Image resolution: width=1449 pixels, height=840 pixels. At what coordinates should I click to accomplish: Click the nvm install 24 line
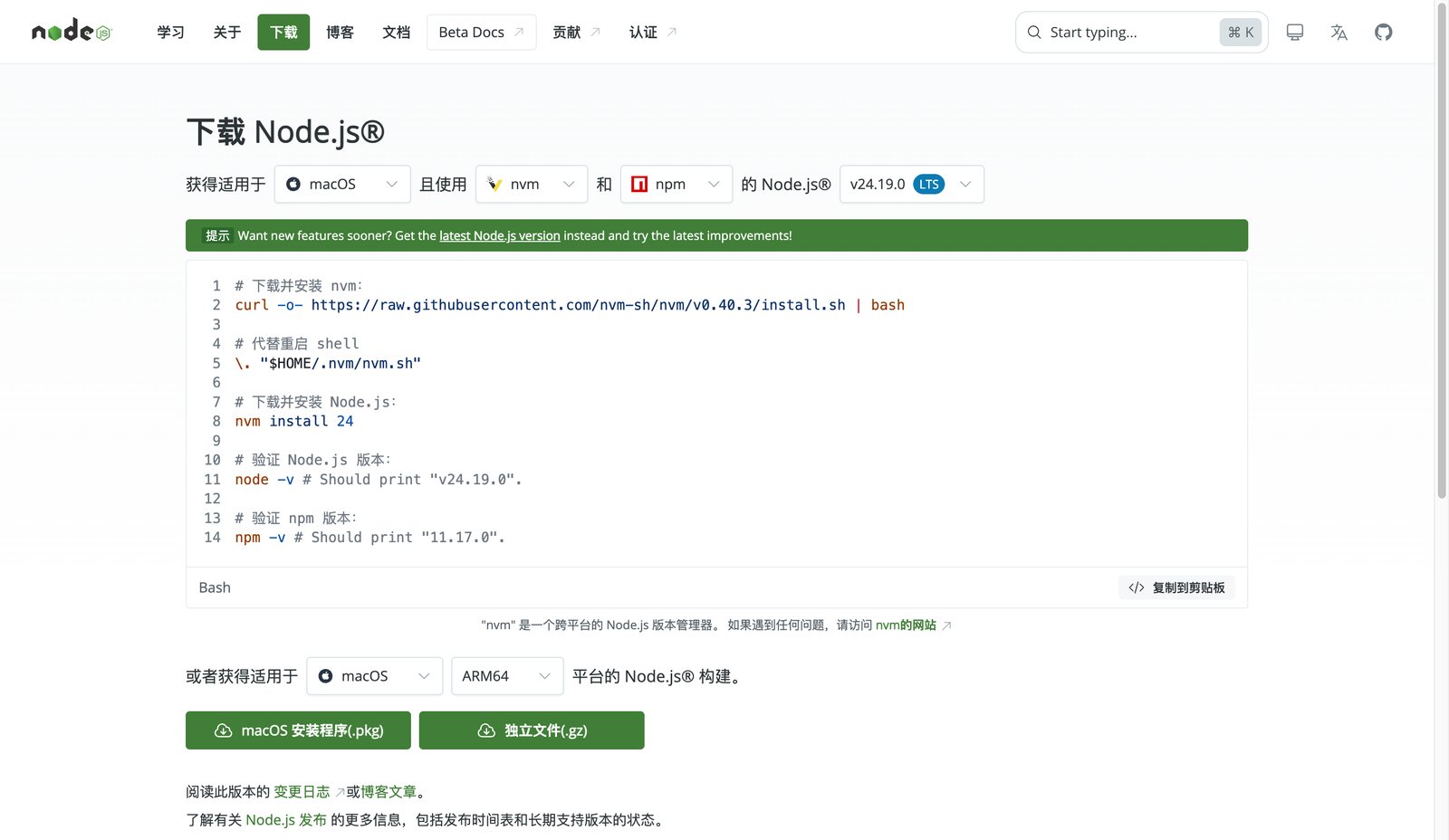coord(294,421)
